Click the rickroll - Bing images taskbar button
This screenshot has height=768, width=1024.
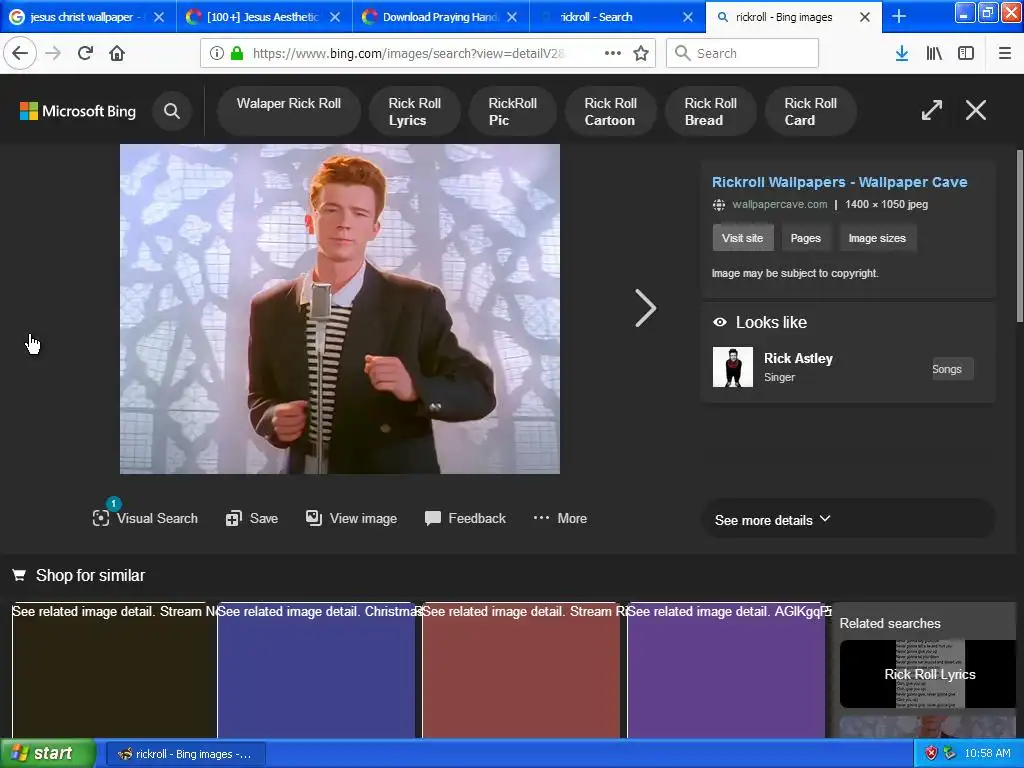tap(184, 754)
